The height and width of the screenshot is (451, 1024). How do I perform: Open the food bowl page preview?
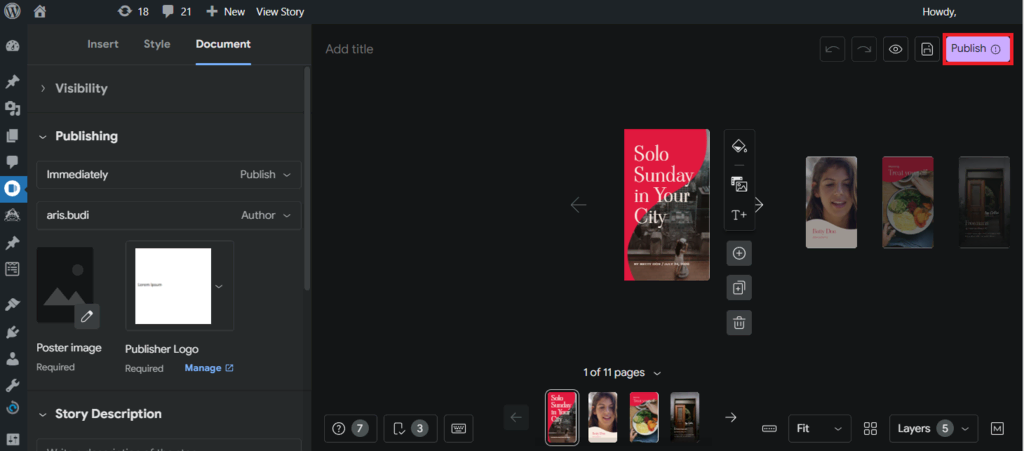(x=908, y=202)
